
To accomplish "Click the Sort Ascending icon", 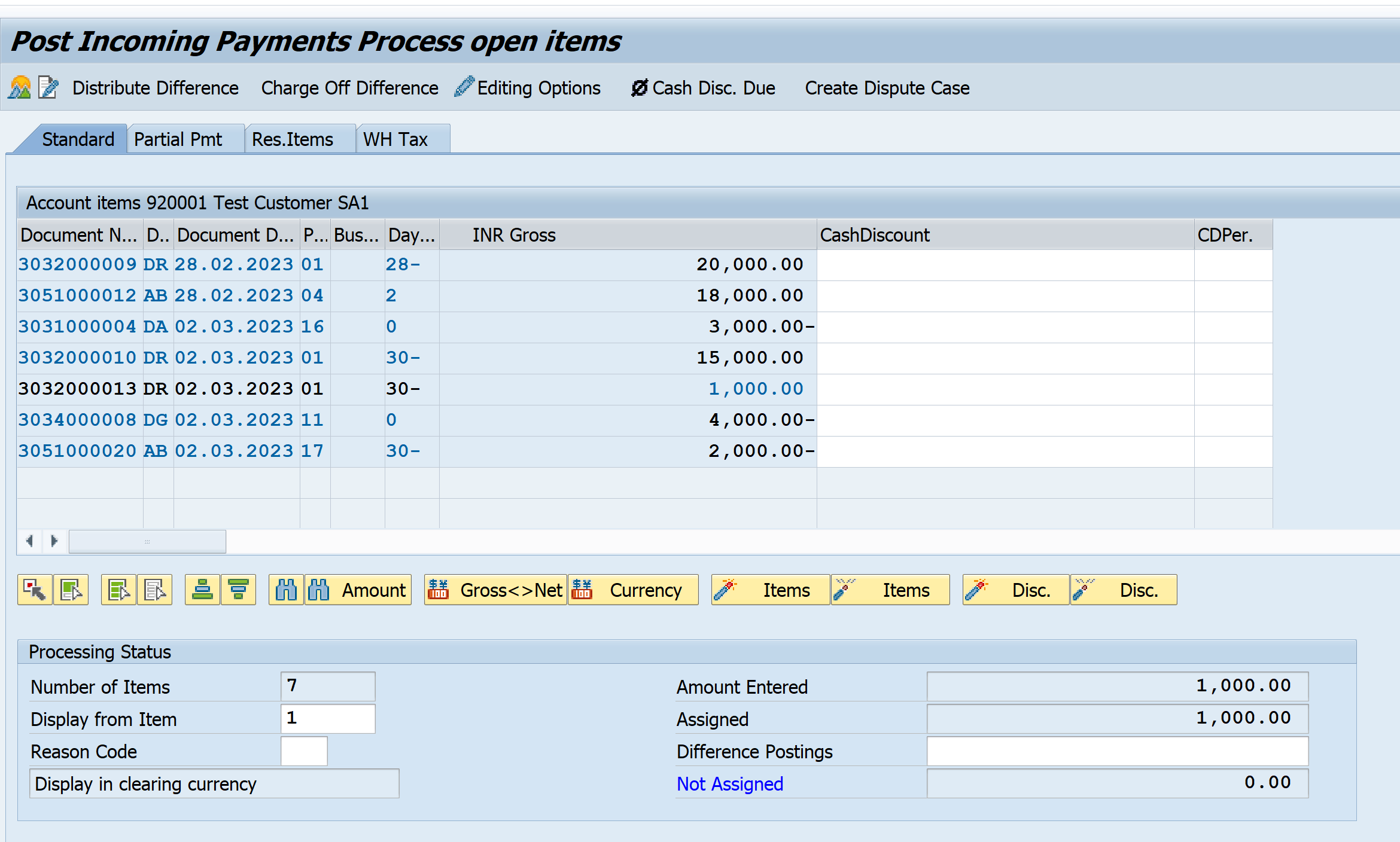I will coord(202,590).
